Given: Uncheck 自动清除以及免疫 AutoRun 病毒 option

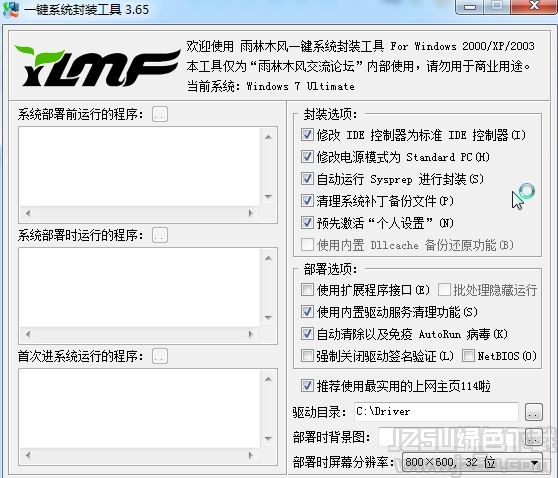Looking at the screenshot, I should tap(307, 334).
